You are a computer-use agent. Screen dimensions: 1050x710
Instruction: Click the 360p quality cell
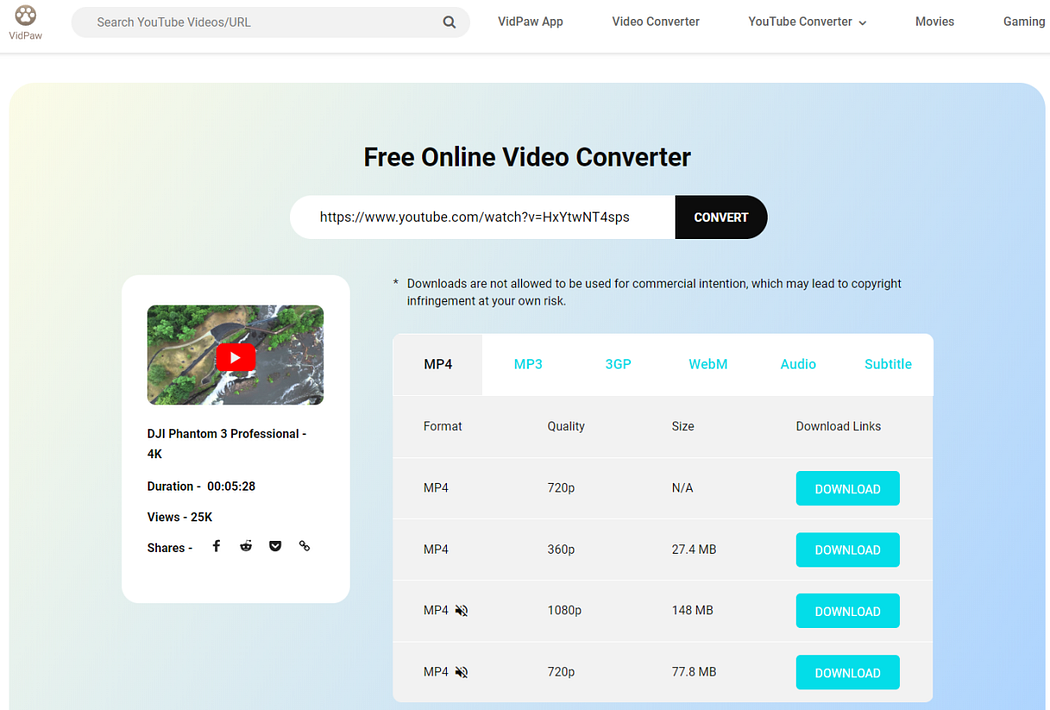coord(560,549)
